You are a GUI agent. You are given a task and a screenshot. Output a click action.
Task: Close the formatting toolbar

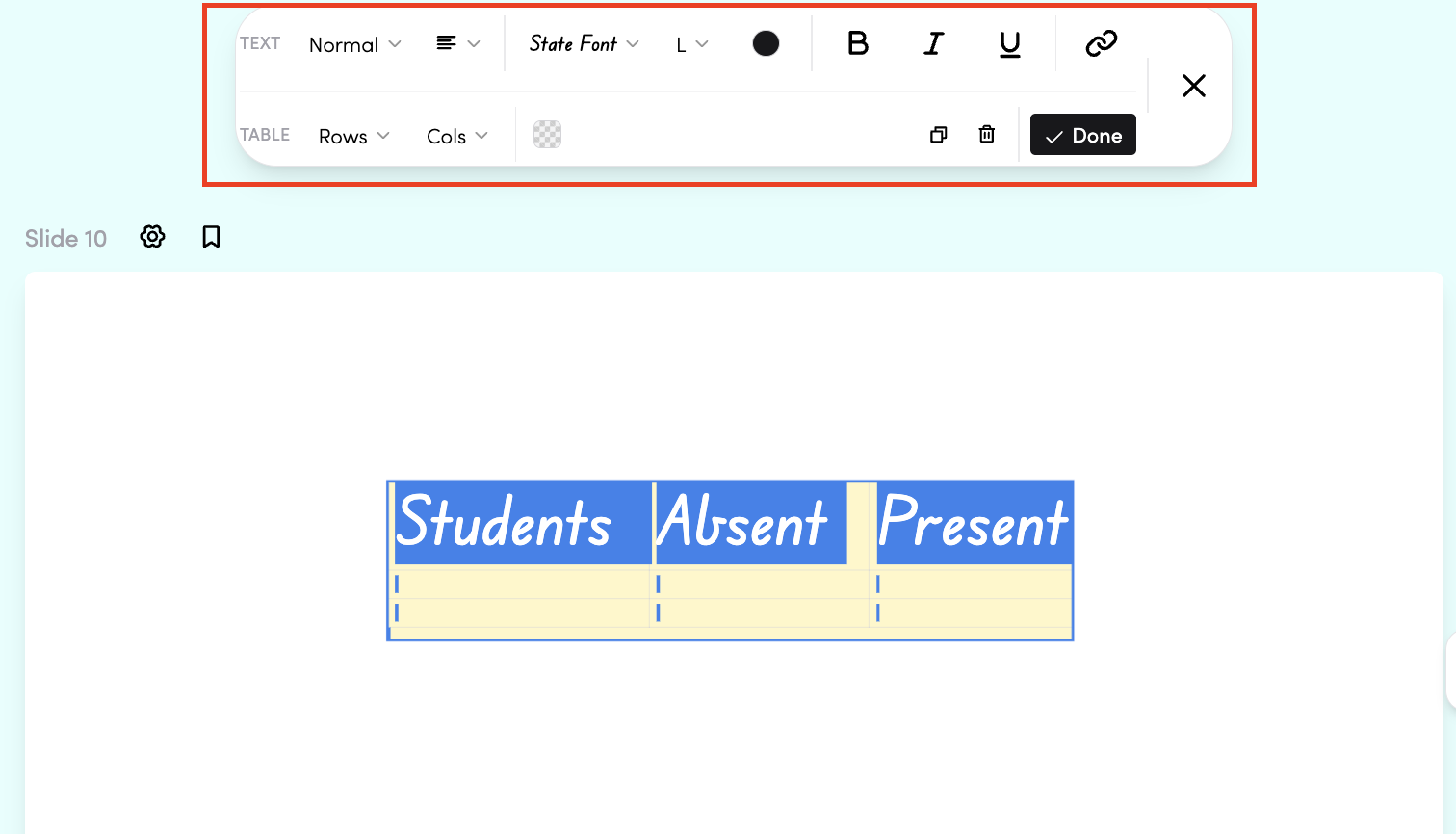1193,86
